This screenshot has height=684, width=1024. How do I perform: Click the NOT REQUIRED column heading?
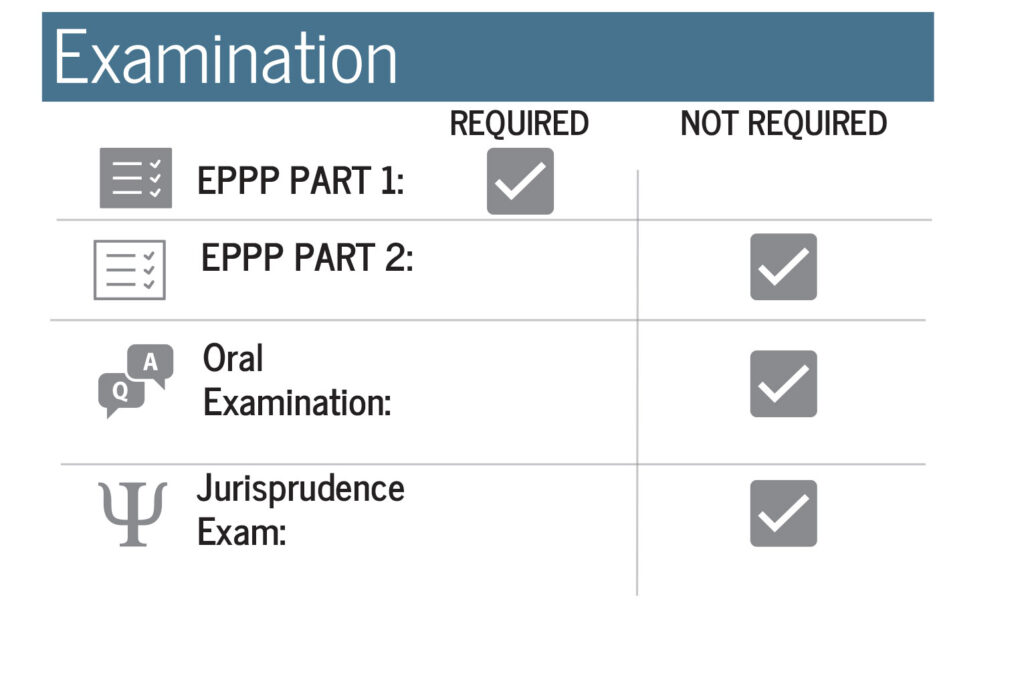[784, 123]
